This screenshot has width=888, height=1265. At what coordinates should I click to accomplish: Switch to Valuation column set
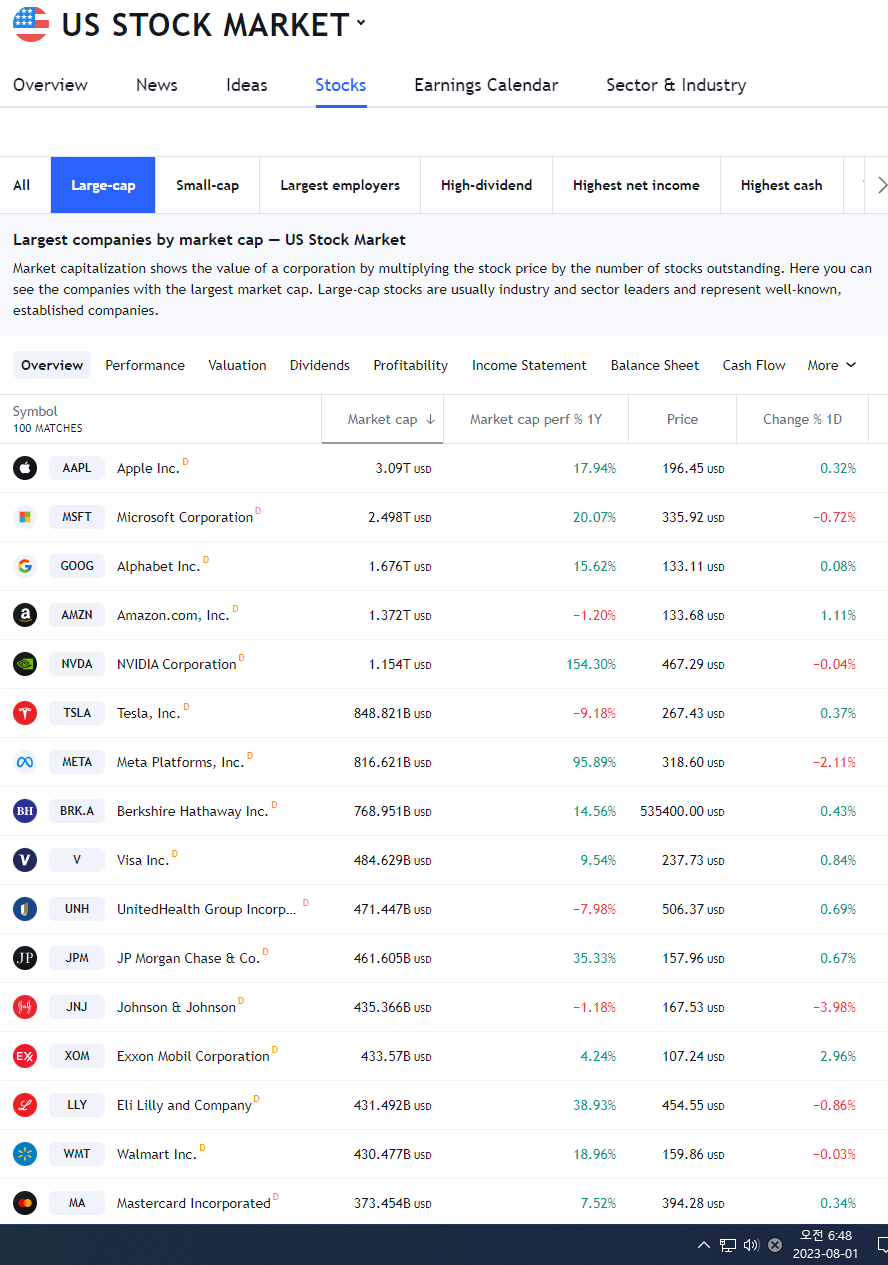(237, 365)
